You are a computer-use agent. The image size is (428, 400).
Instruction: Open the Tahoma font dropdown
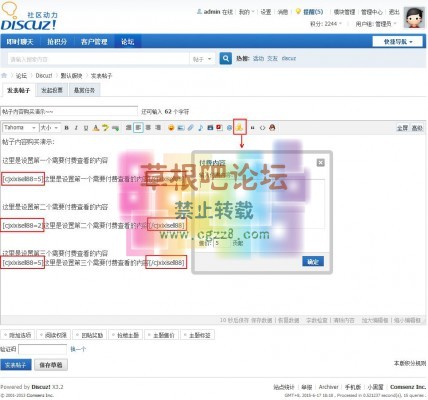point(20,128)
